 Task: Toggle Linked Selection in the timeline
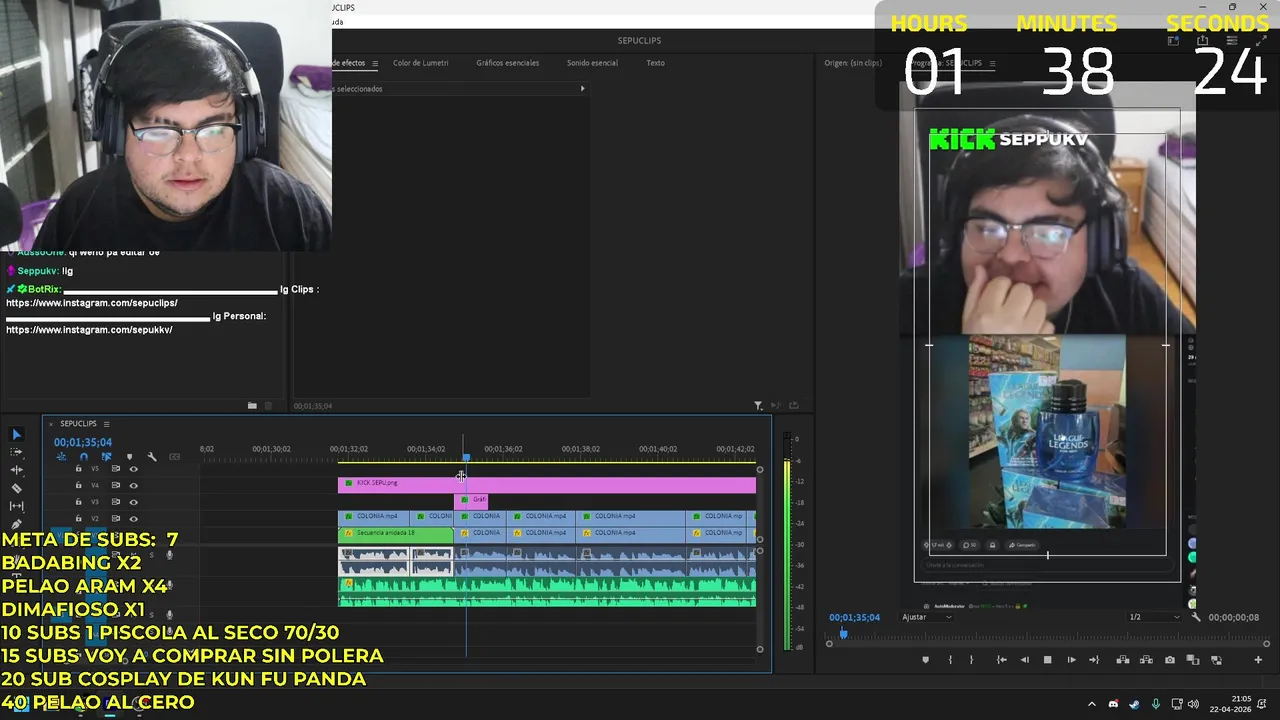tap(106, 457)
